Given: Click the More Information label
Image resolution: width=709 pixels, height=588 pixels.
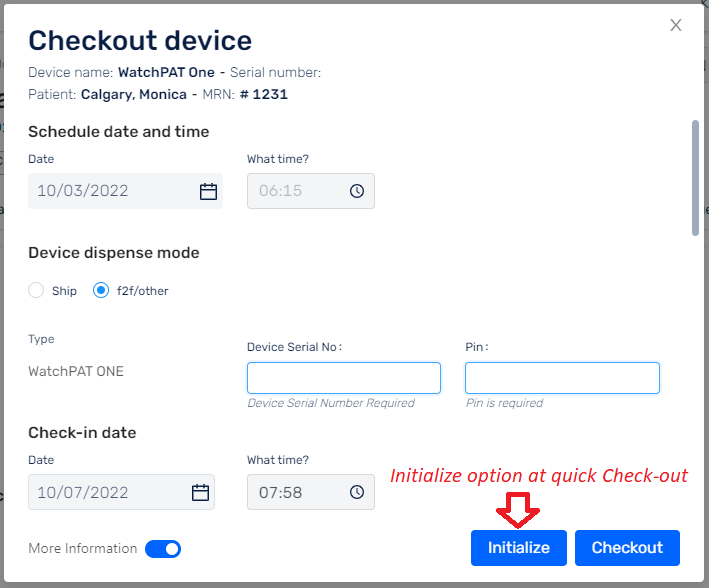Looking at the screenshot, I should (83, 549).
